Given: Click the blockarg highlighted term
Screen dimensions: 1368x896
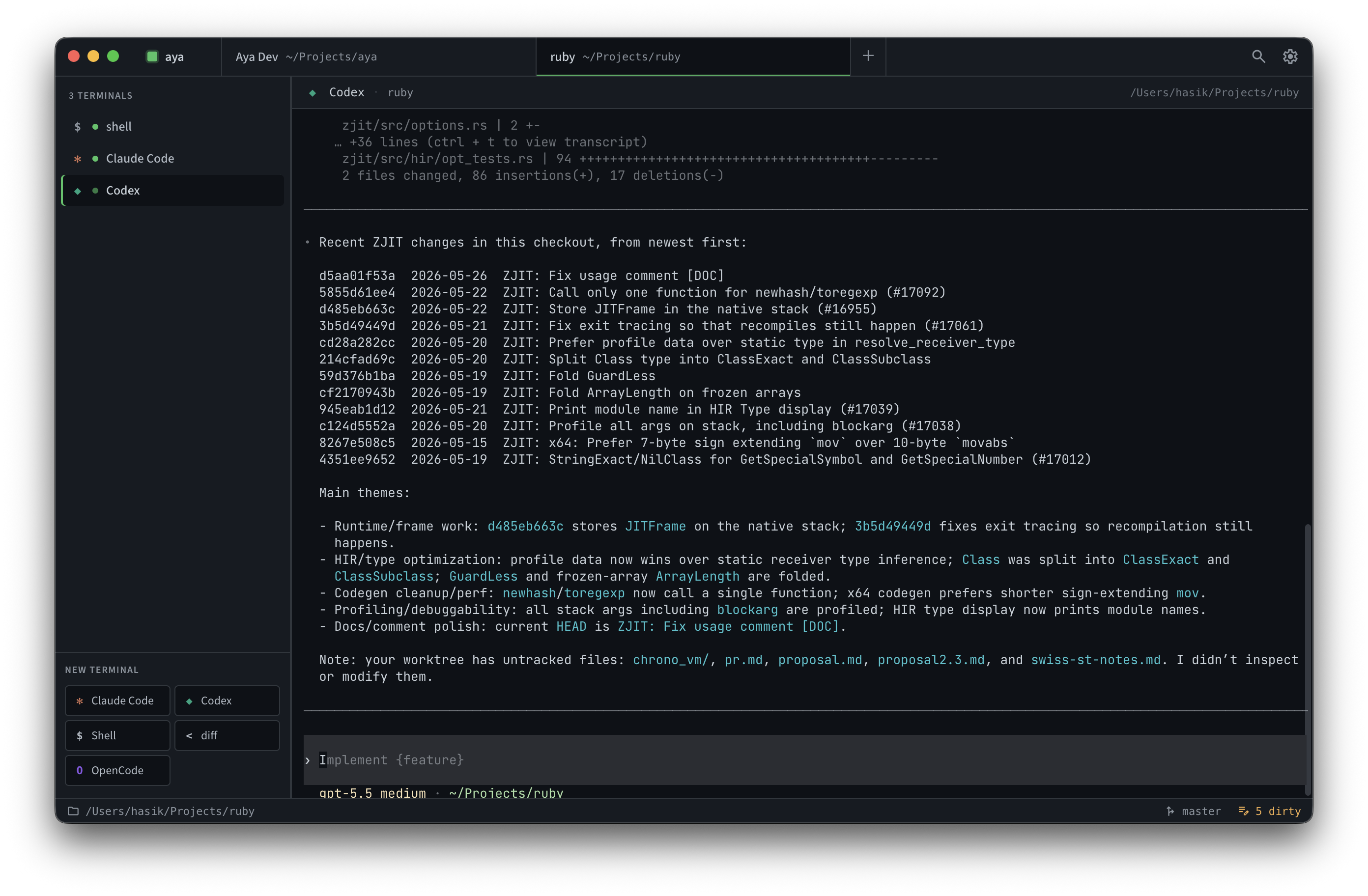Looking at the screenshot, I should pyautogui.click(x=747, y=610).
